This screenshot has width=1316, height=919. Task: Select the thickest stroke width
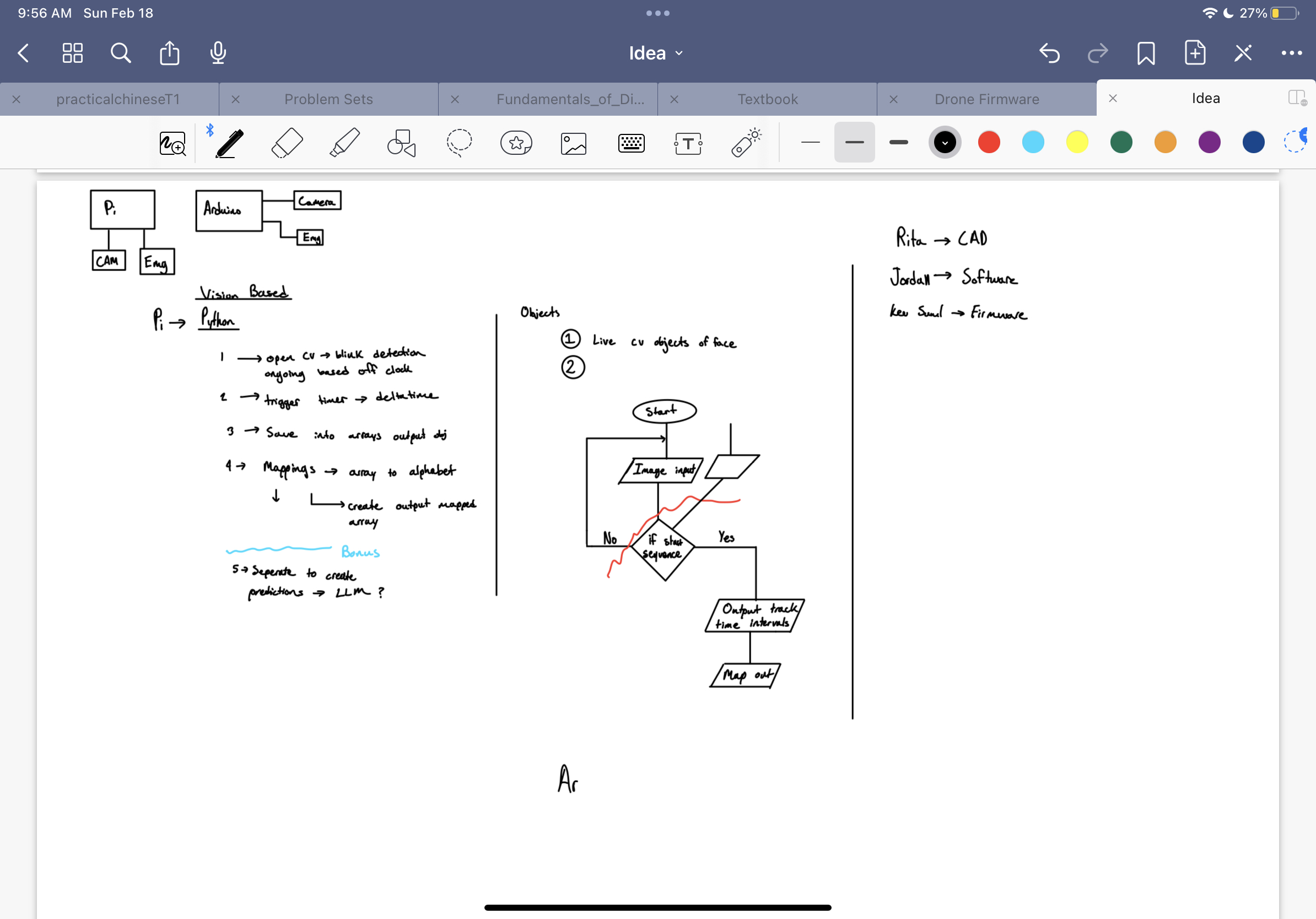pos(898,142)
